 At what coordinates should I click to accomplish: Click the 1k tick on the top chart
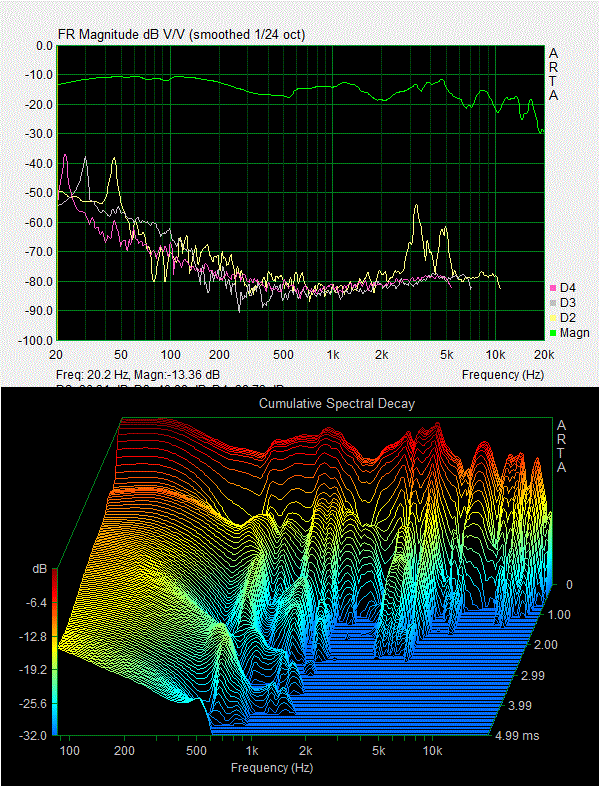pyautogui.click(x=333, y=355)
